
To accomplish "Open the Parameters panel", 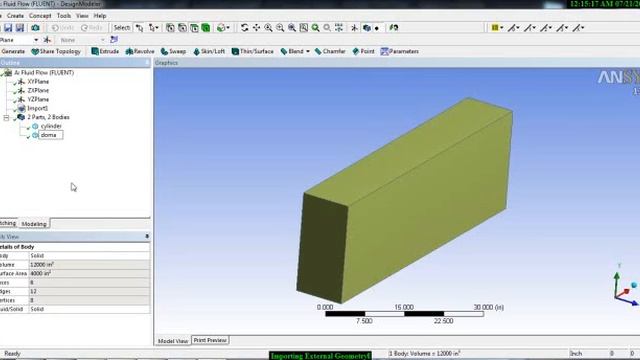I will pos(400,51).
